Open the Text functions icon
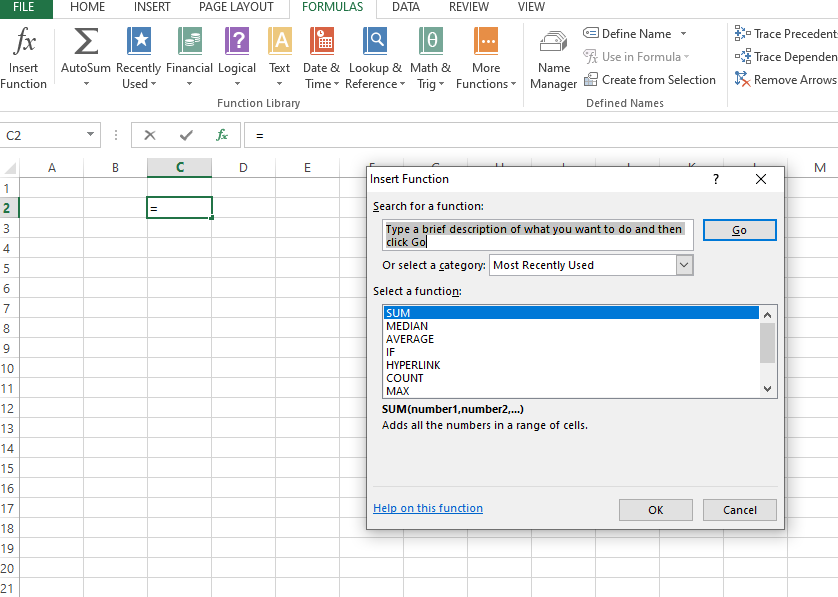Image resolution: width=838 pixels, height=597 pixels. pyautogui.click(x=280, y=43)
